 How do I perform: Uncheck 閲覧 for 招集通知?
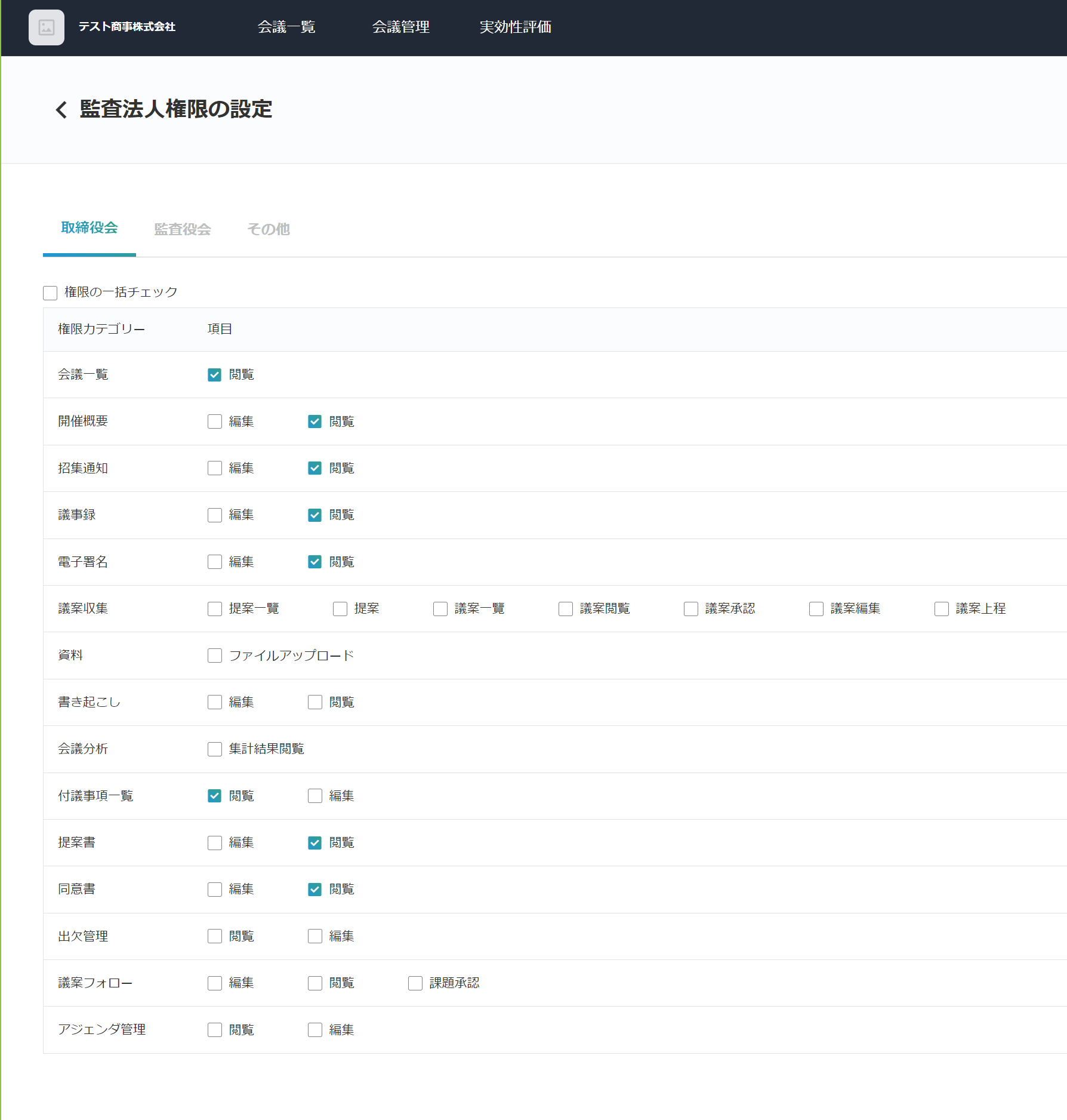(315, 468)
